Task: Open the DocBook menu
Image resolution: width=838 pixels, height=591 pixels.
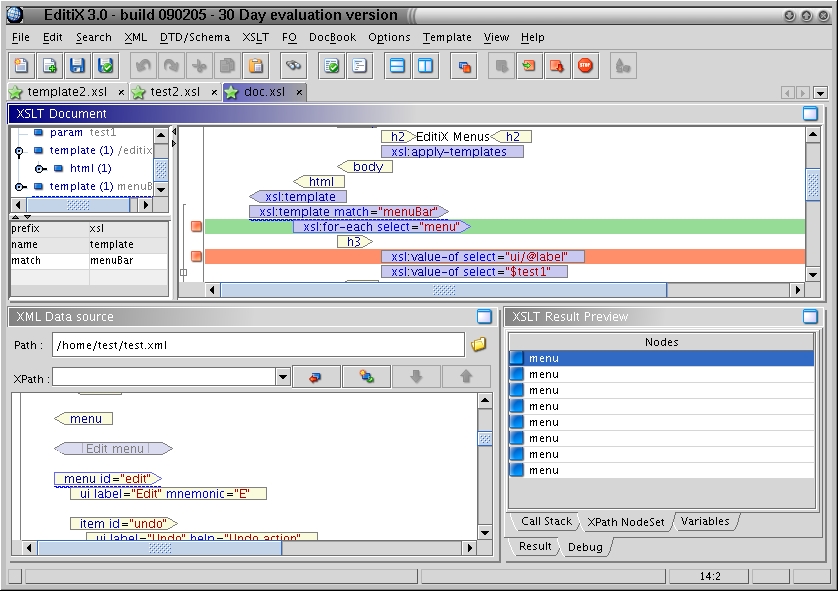Action: [332, 37]
